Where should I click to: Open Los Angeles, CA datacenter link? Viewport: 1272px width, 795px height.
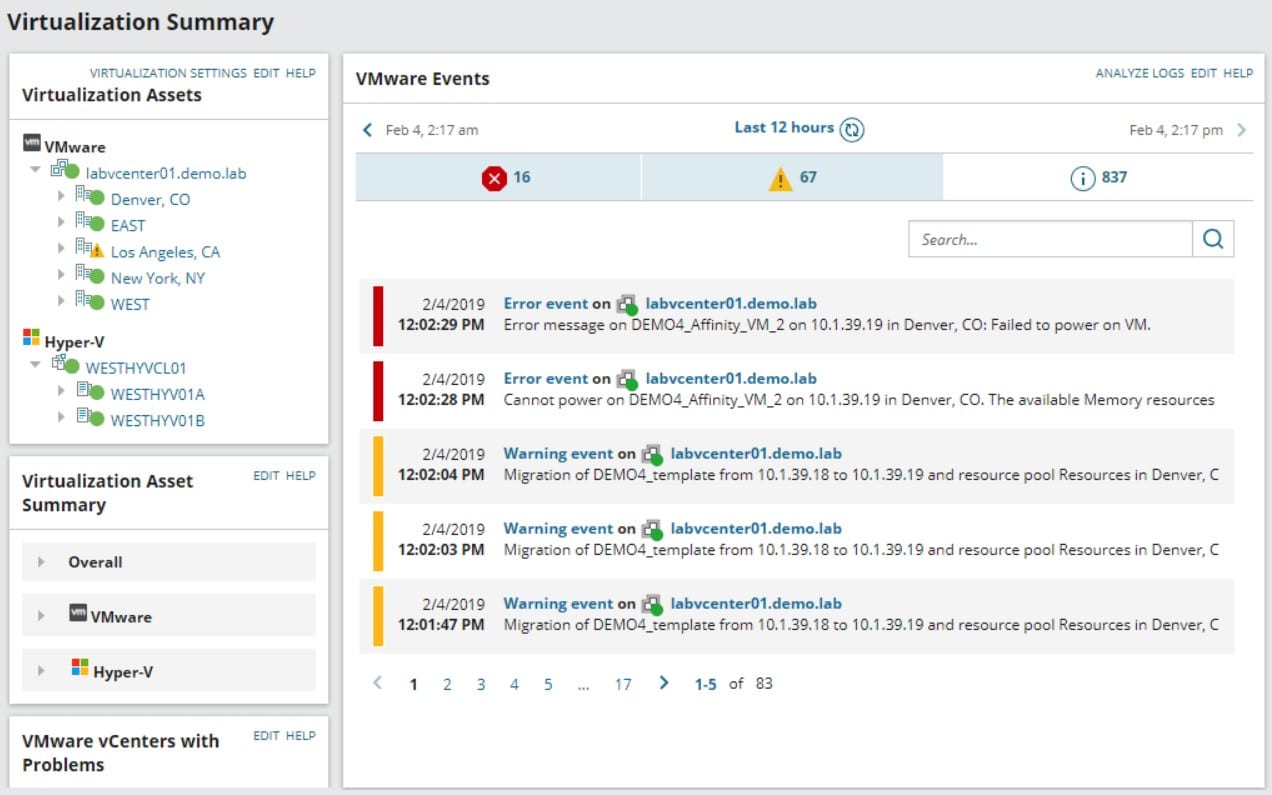click(165, 252)
